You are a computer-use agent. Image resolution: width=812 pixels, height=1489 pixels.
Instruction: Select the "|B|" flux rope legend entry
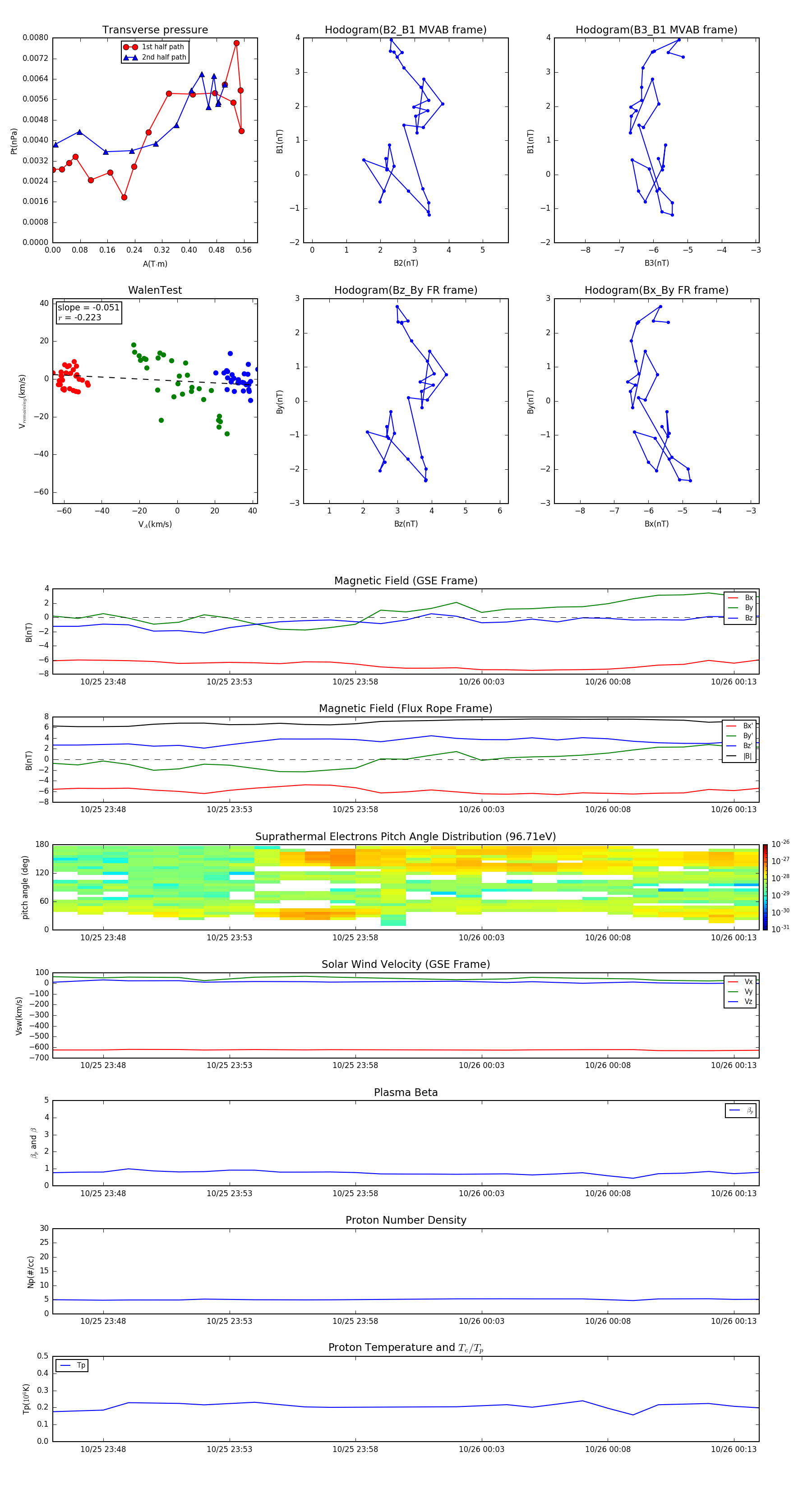[x=740, y=756]
